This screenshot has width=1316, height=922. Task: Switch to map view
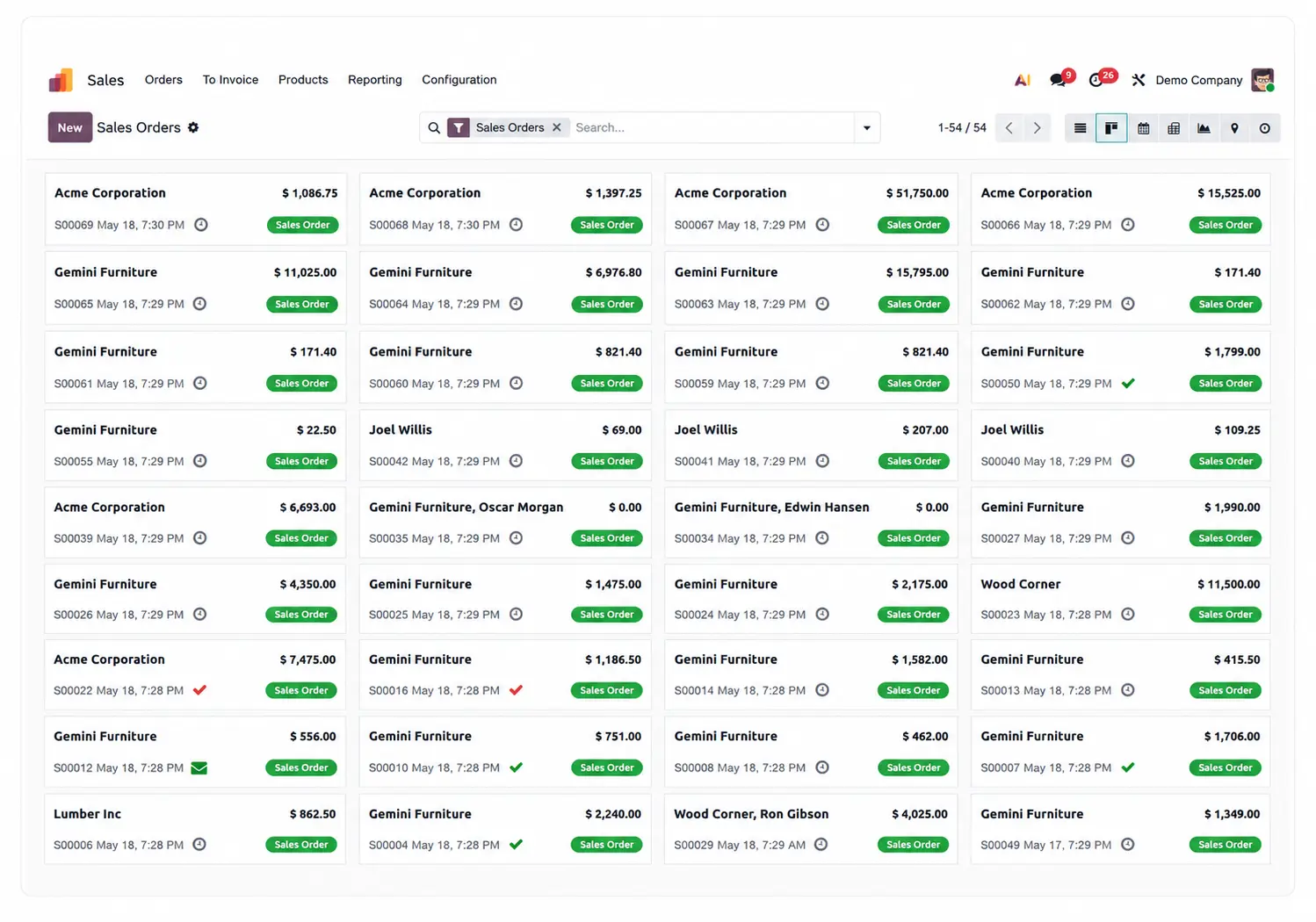1234,128
